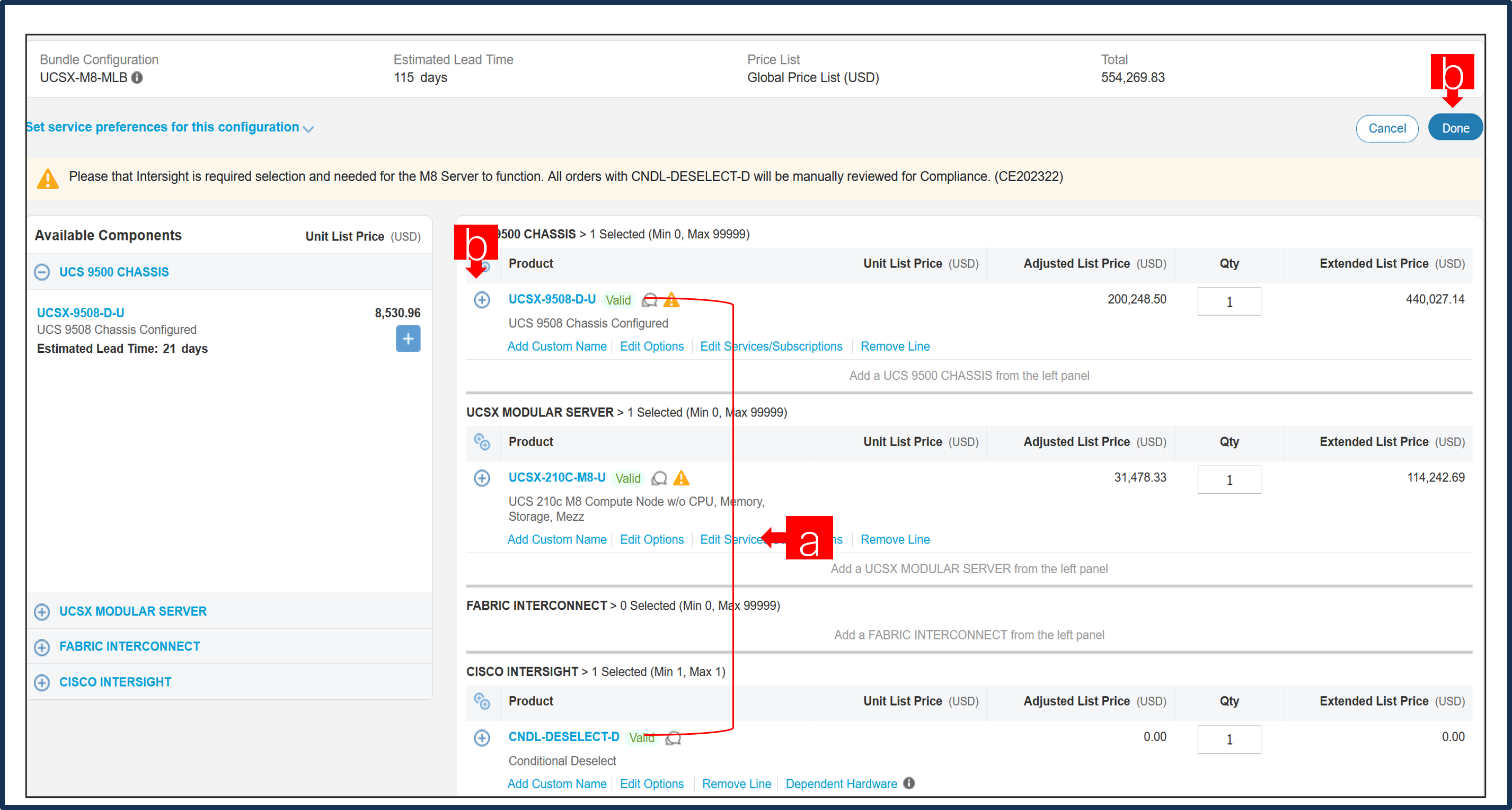The width and height of the screenshot is (1512, 810).
Task: Click Edit Options for CNDL-DESELECT-D
Action: (x=651, y=784)
